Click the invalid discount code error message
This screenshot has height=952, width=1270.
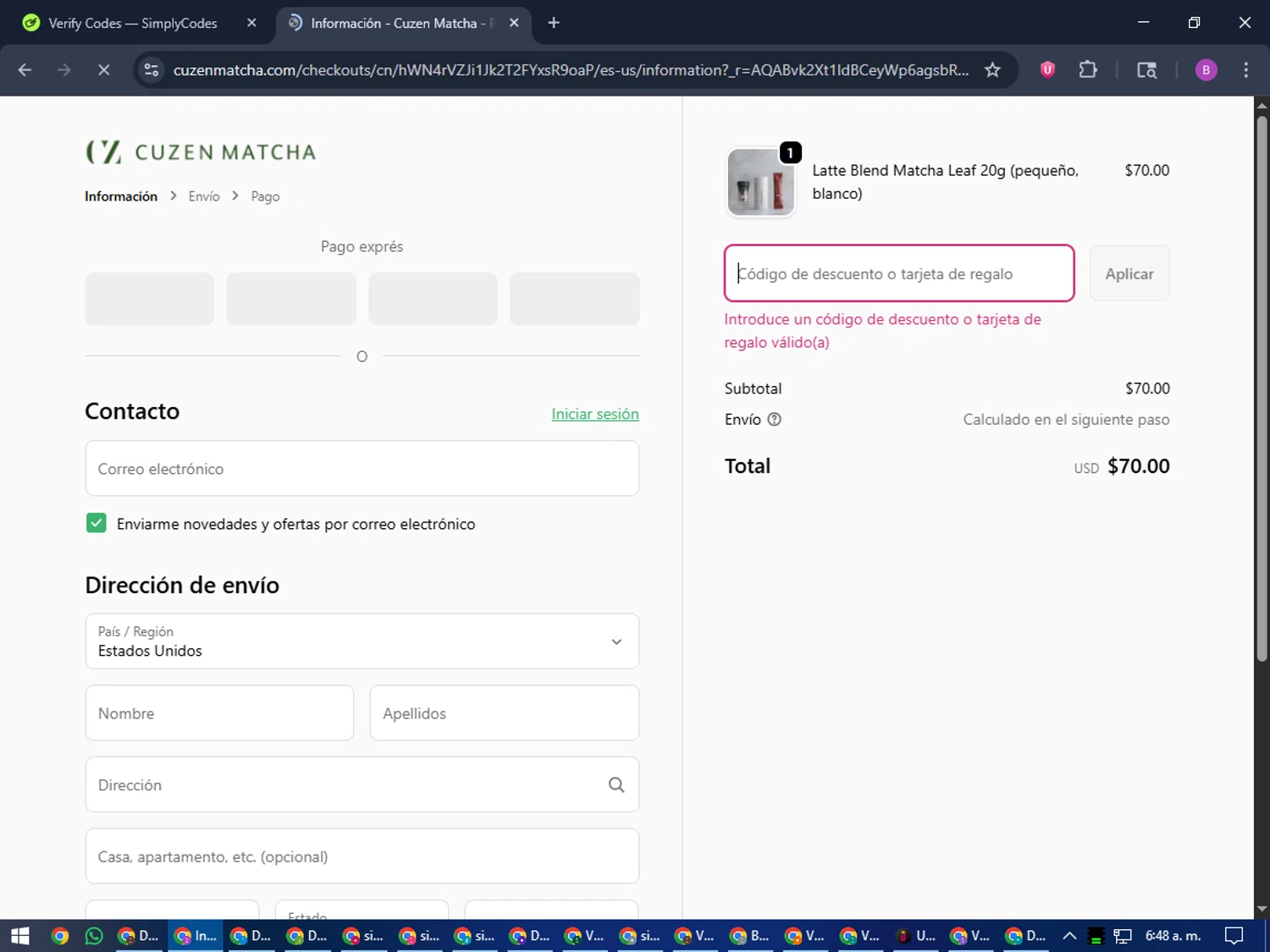tap(882, 331)
